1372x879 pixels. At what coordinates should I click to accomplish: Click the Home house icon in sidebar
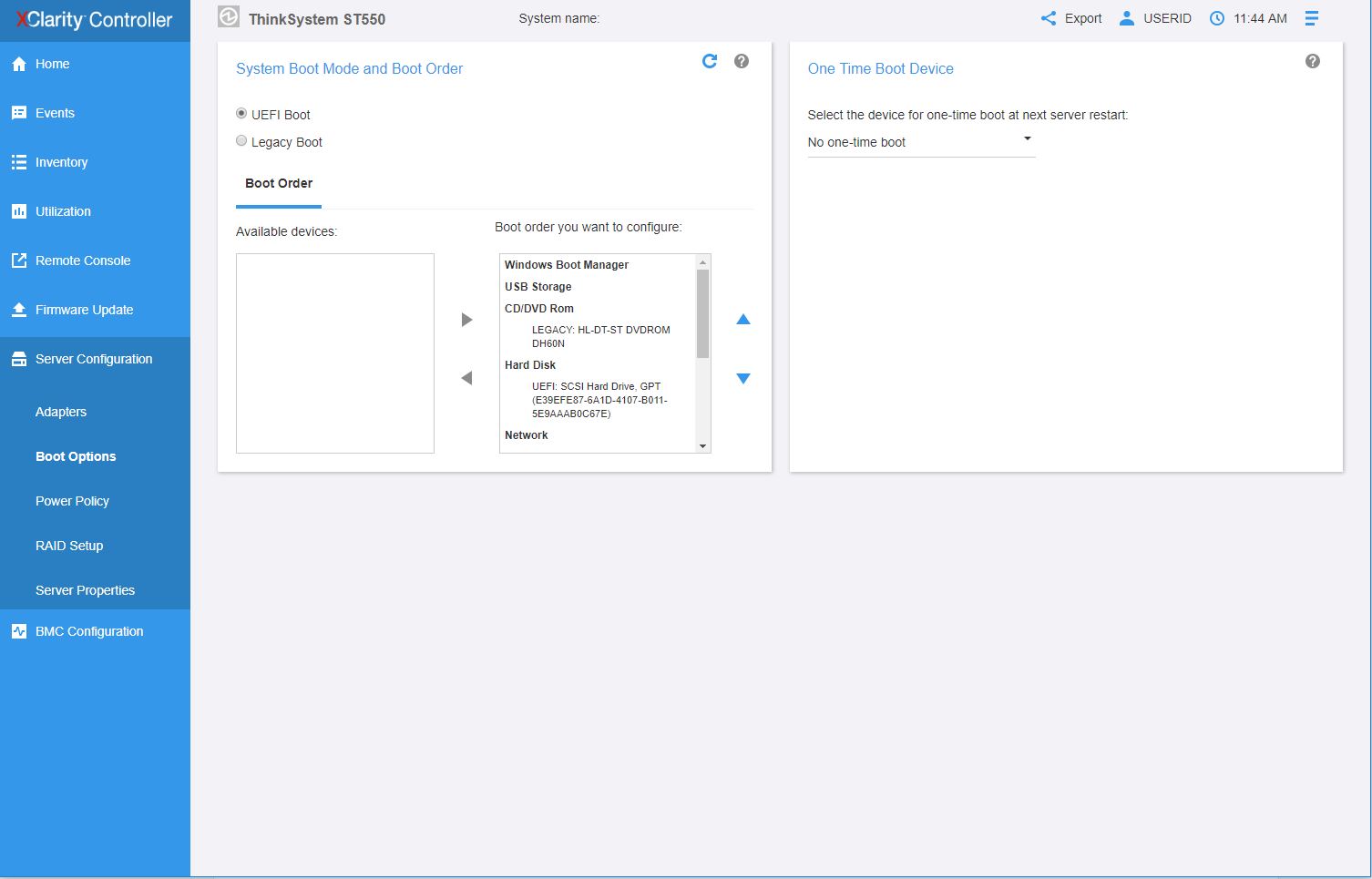point(19,65)
